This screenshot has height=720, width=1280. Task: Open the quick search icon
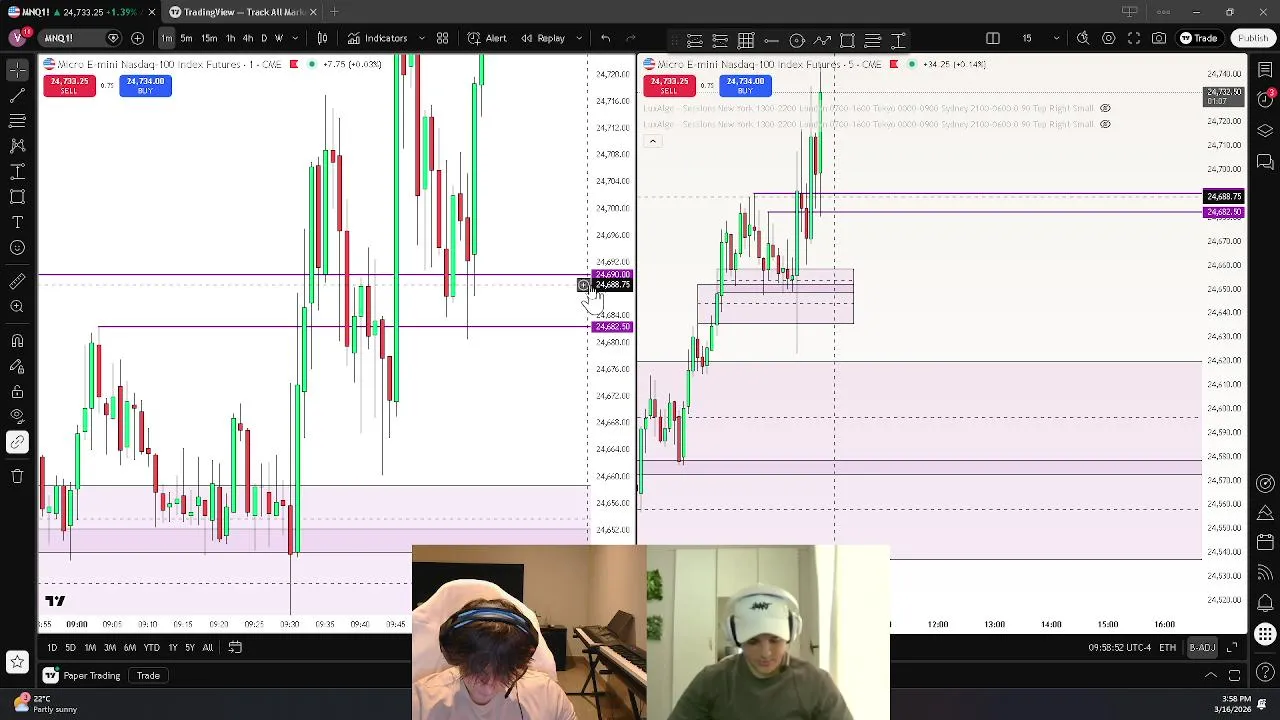tap(1083, 38)
